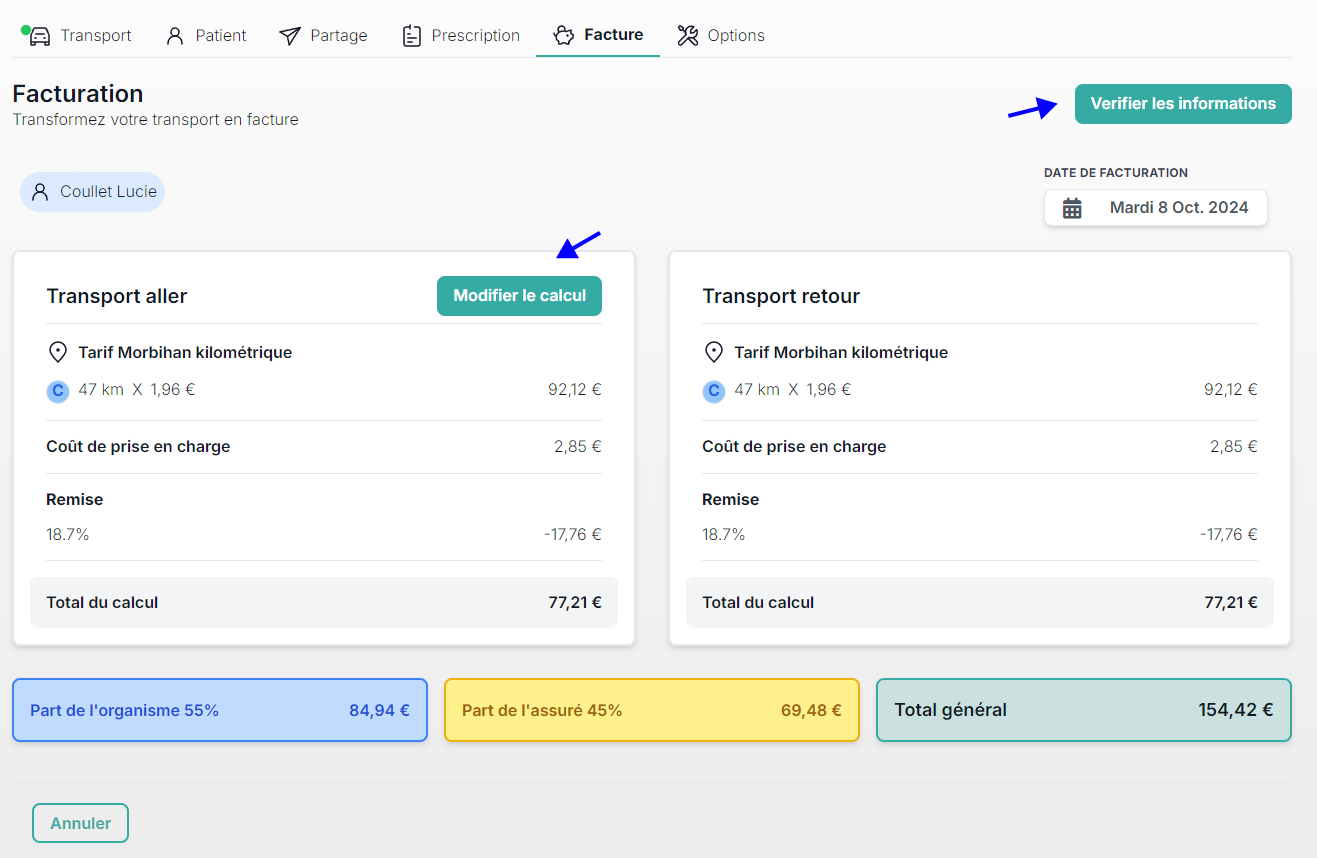Viewport: 1317px width, 858px height.
Task: Click Coût de prise en charge in Transport aller
Action: (138, 447)
